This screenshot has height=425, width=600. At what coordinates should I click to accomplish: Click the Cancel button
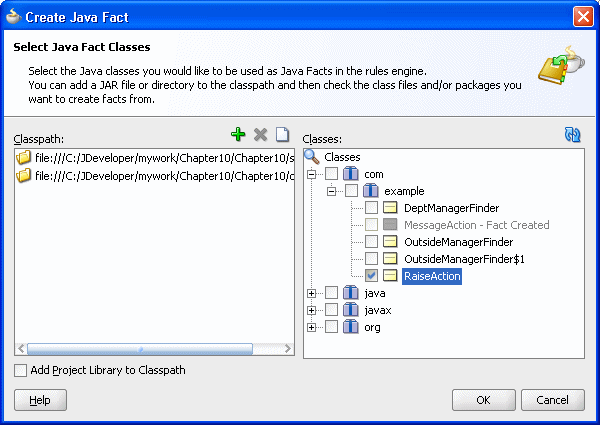(x=553, y=400)
